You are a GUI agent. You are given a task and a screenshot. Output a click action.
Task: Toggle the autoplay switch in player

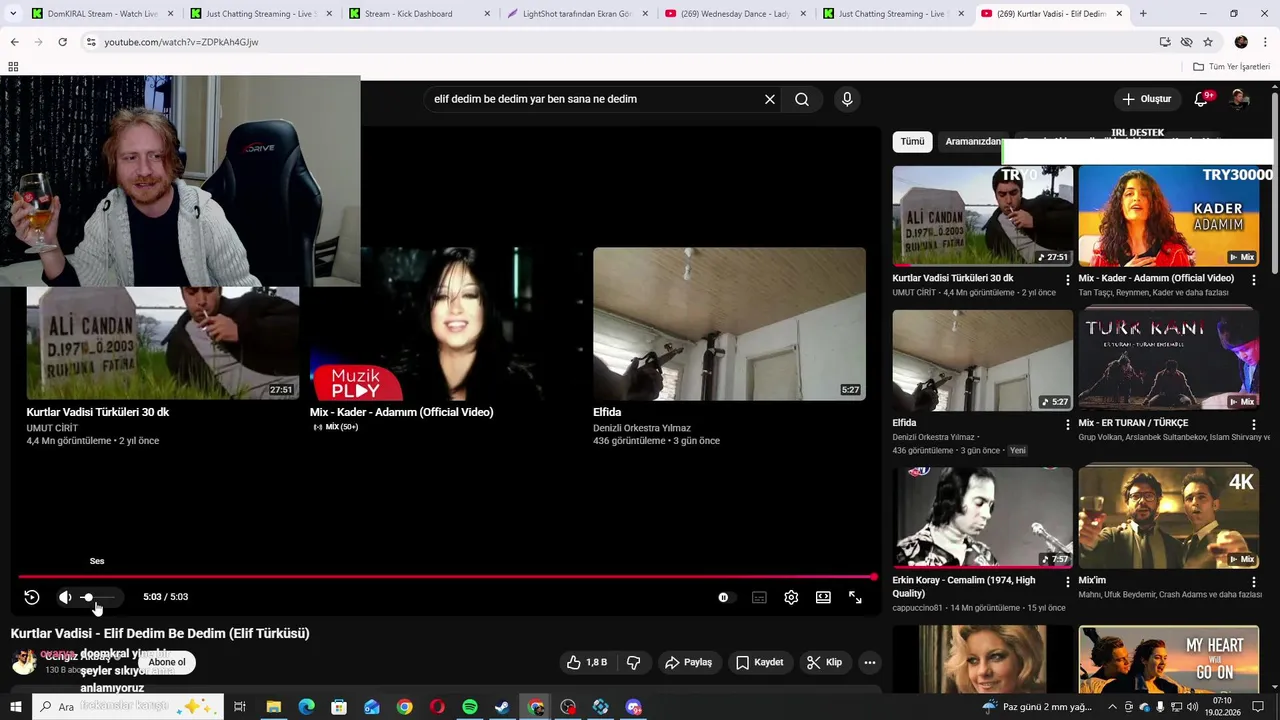click(x=726, y=597)
